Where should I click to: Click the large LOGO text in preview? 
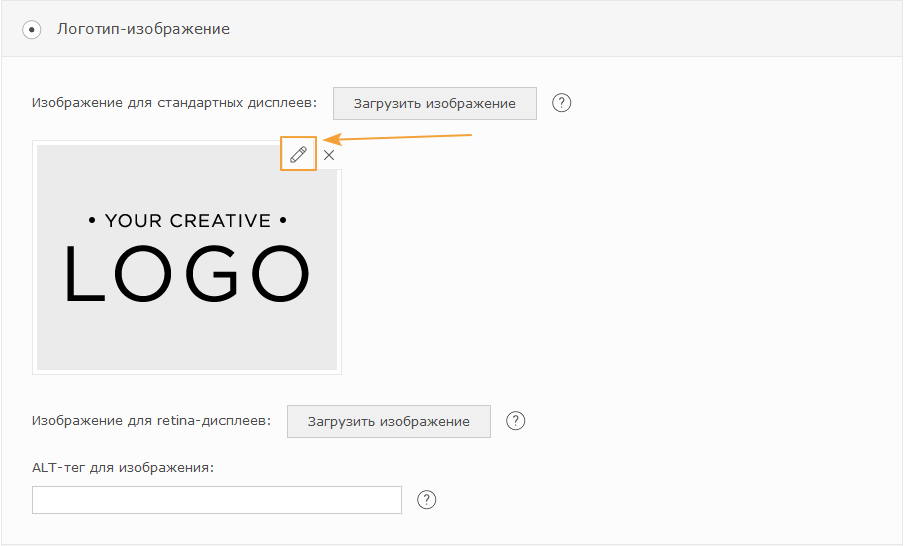click(x=187, y=274)
